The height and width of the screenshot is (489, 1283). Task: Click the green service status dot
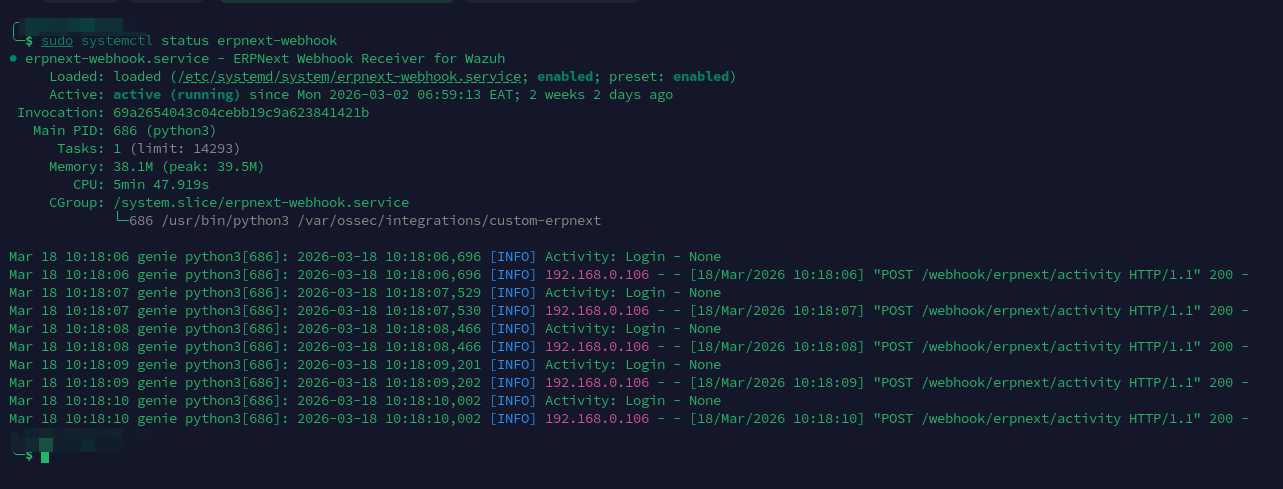click(12, 59)
